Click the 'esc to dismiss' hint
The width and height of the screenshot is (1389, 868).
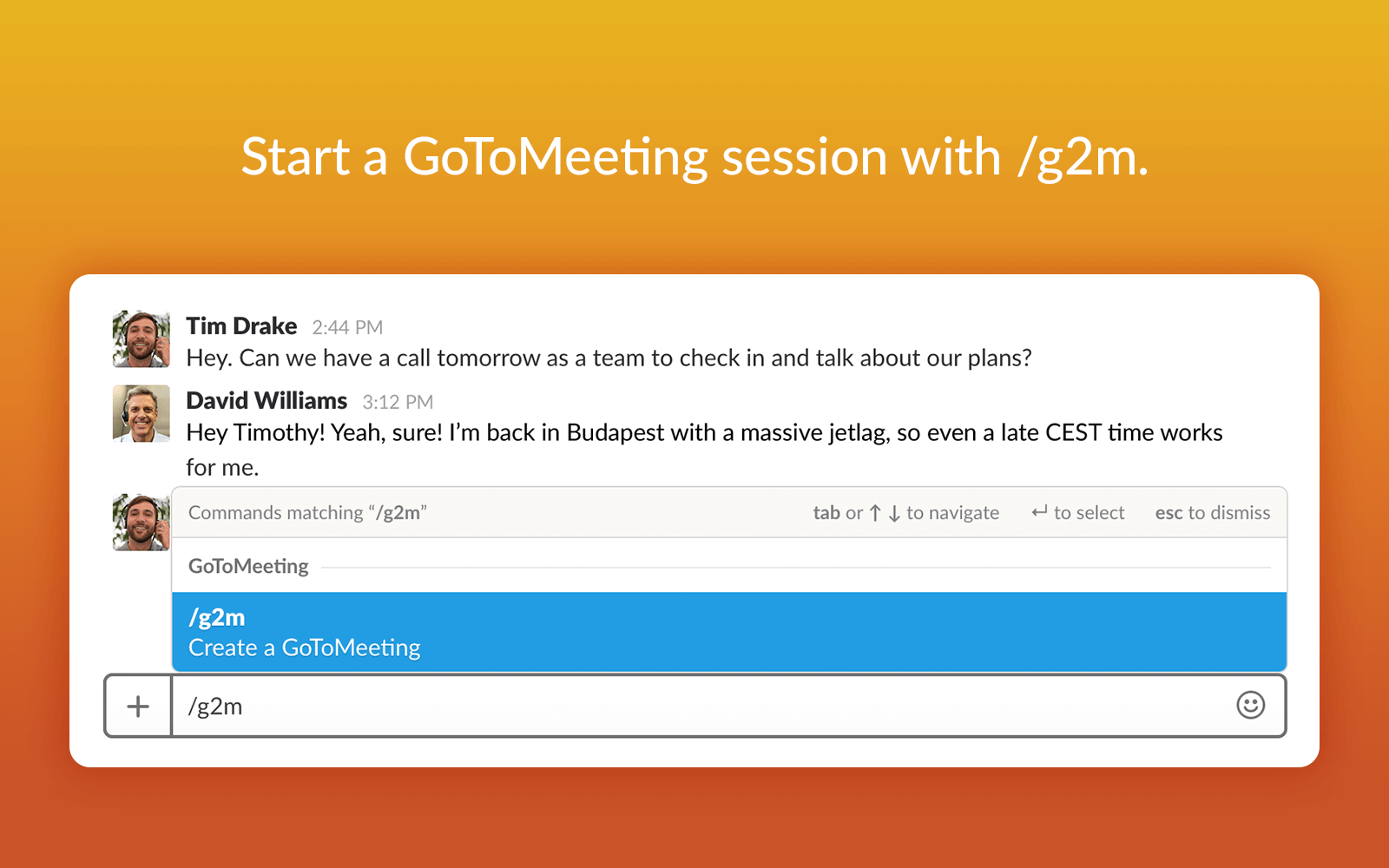point(1212,512)
